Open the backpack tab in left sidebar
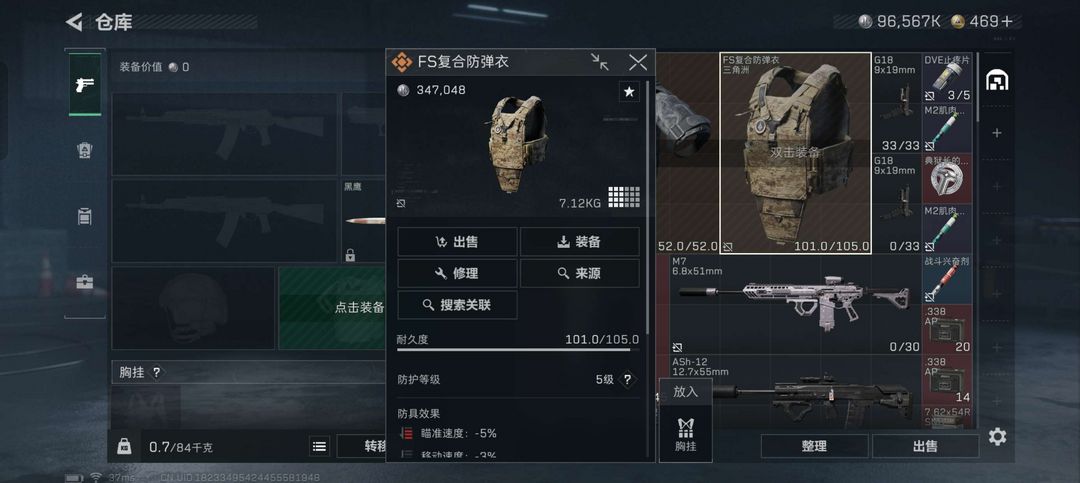The image size is (1080, 483). (85, 150)
